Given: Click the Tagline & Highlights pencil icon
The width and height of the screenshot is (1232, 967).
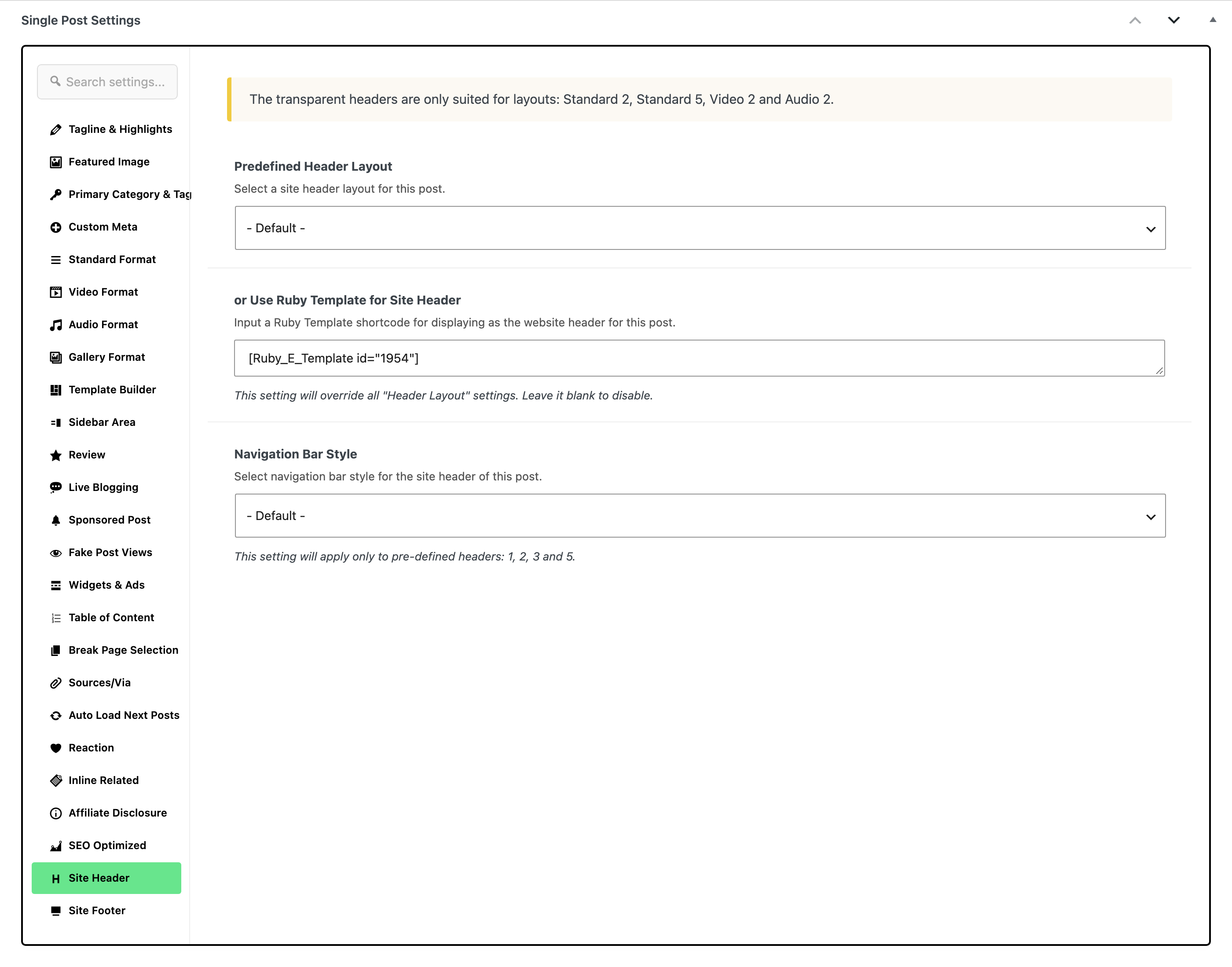Looking at the screenshot, I should coord(55,130).
